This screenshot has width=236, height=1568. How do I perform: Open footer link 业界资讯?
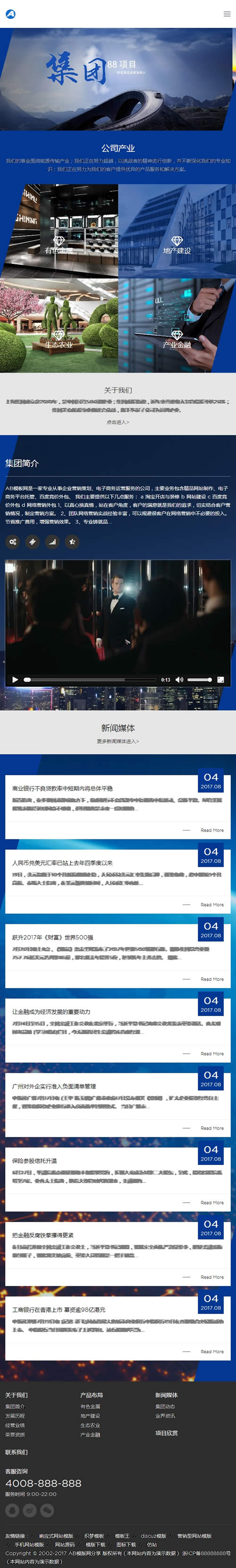click(x=165, y=1416)
